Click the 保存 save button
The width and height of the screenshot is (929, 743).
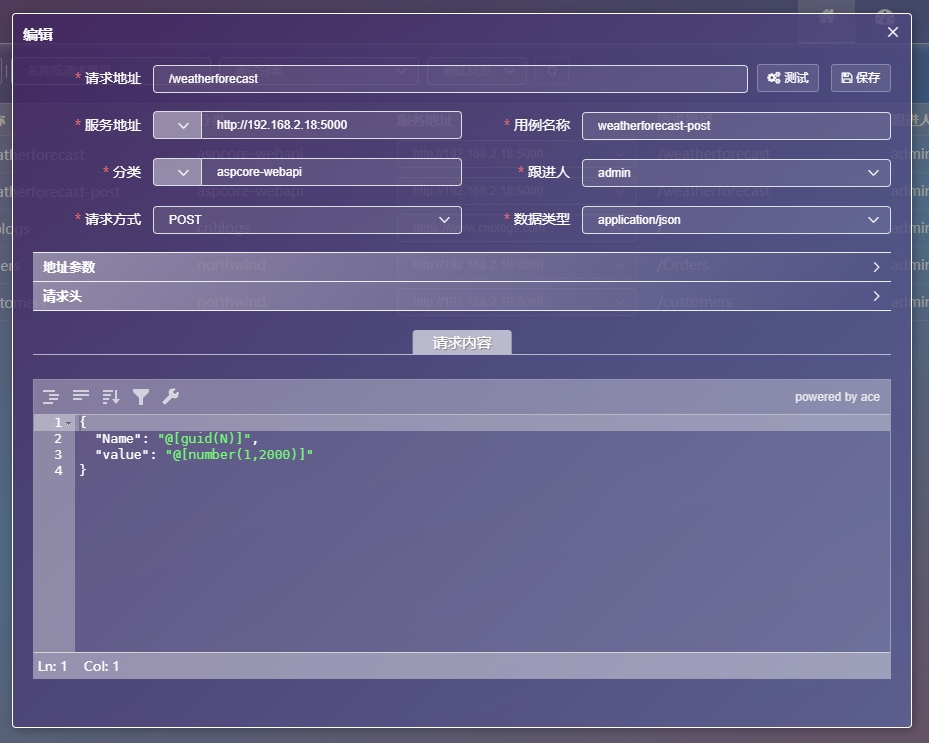tap(860, 78)
